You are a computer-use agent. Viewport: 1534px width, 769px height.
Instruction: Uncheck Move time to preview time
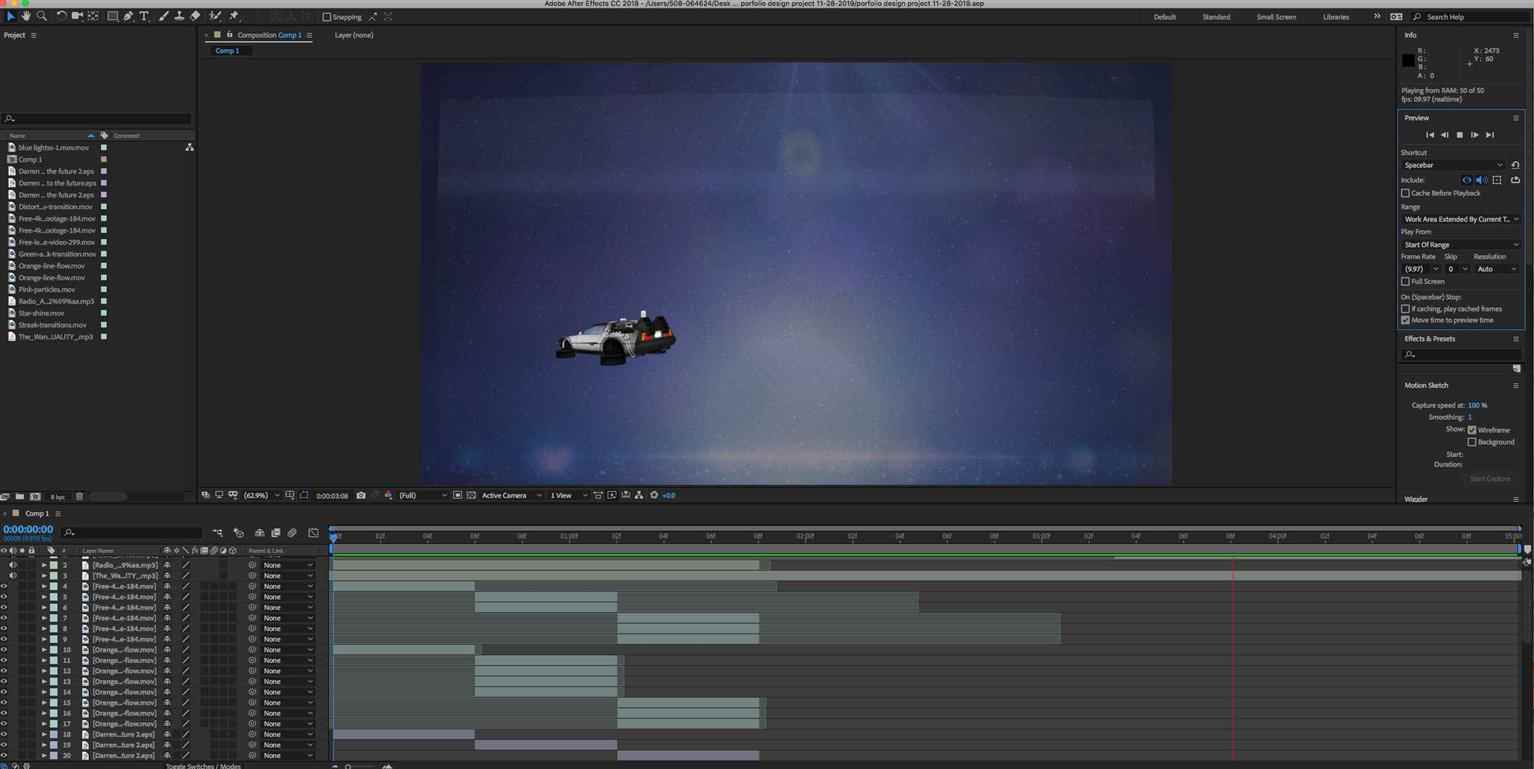pos(1405,320)
